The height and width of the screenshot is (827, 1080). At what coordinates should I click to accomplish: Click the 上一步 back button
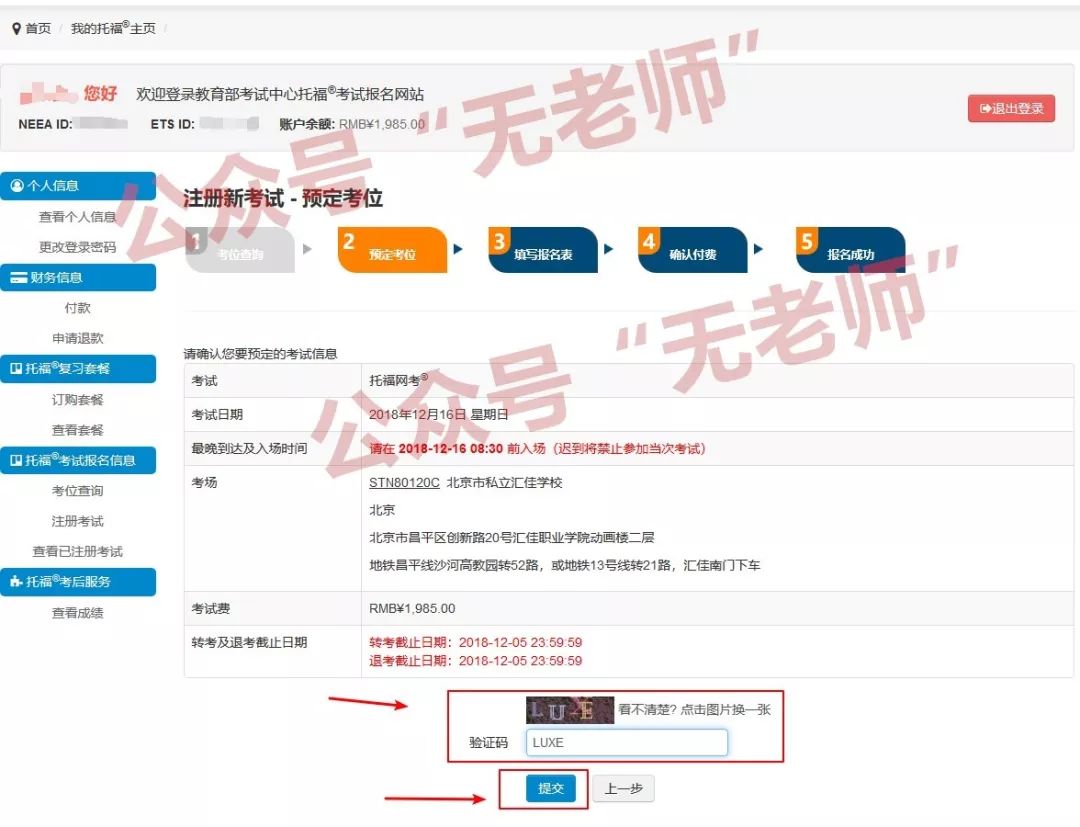622,788
